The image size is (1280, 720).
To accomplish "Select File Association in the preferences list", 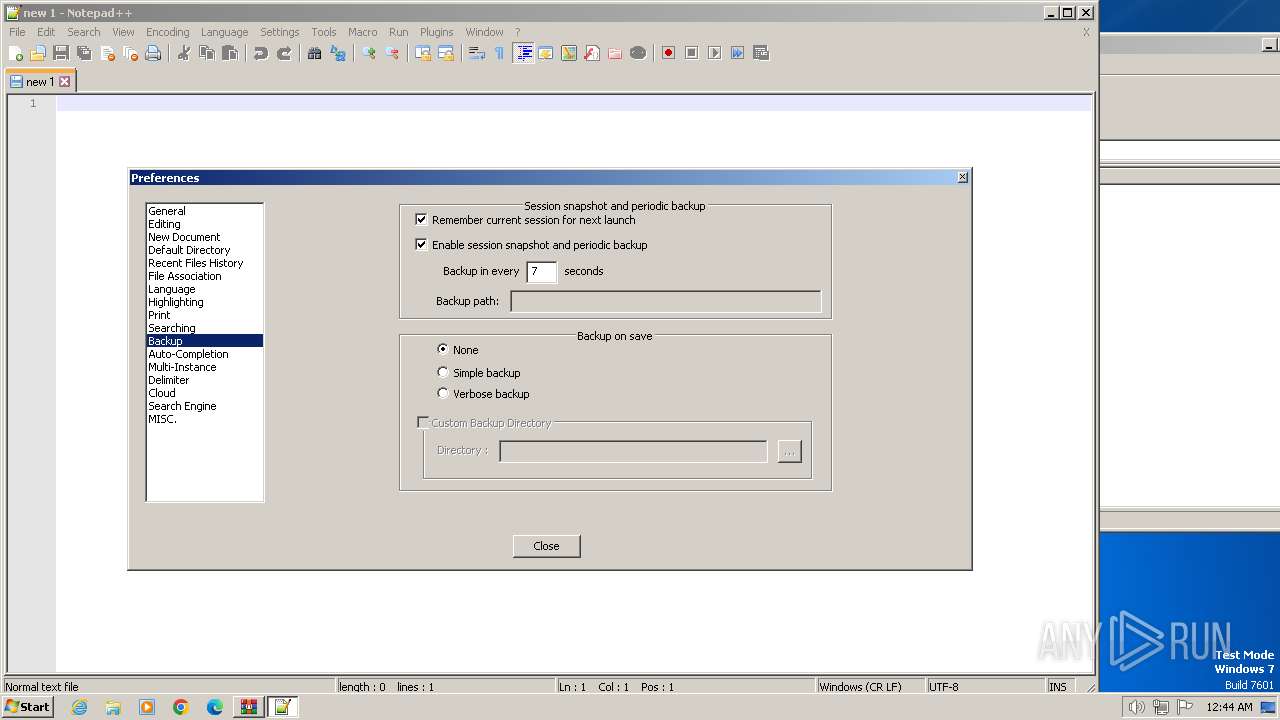I will coord(204,276).
